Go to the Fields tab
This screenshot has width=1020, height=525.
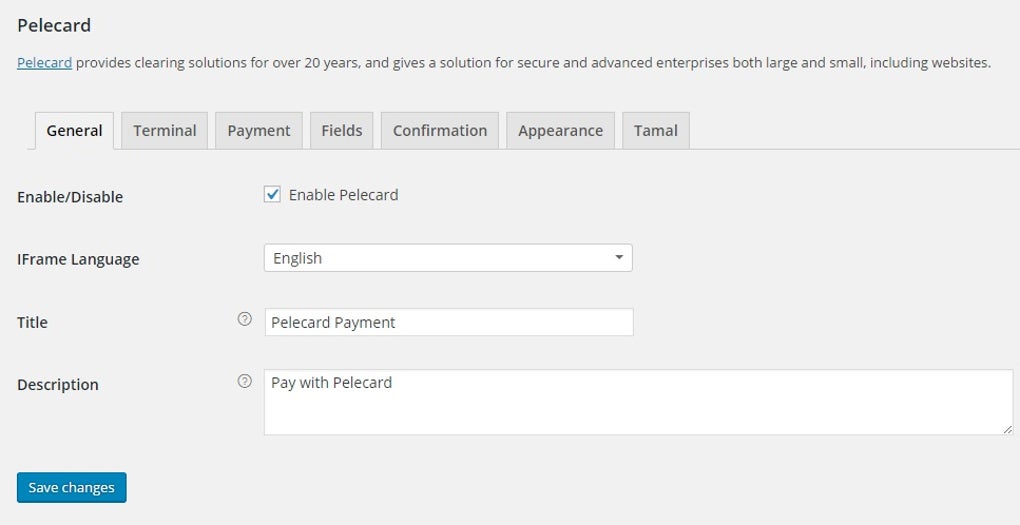coord(341,131)
